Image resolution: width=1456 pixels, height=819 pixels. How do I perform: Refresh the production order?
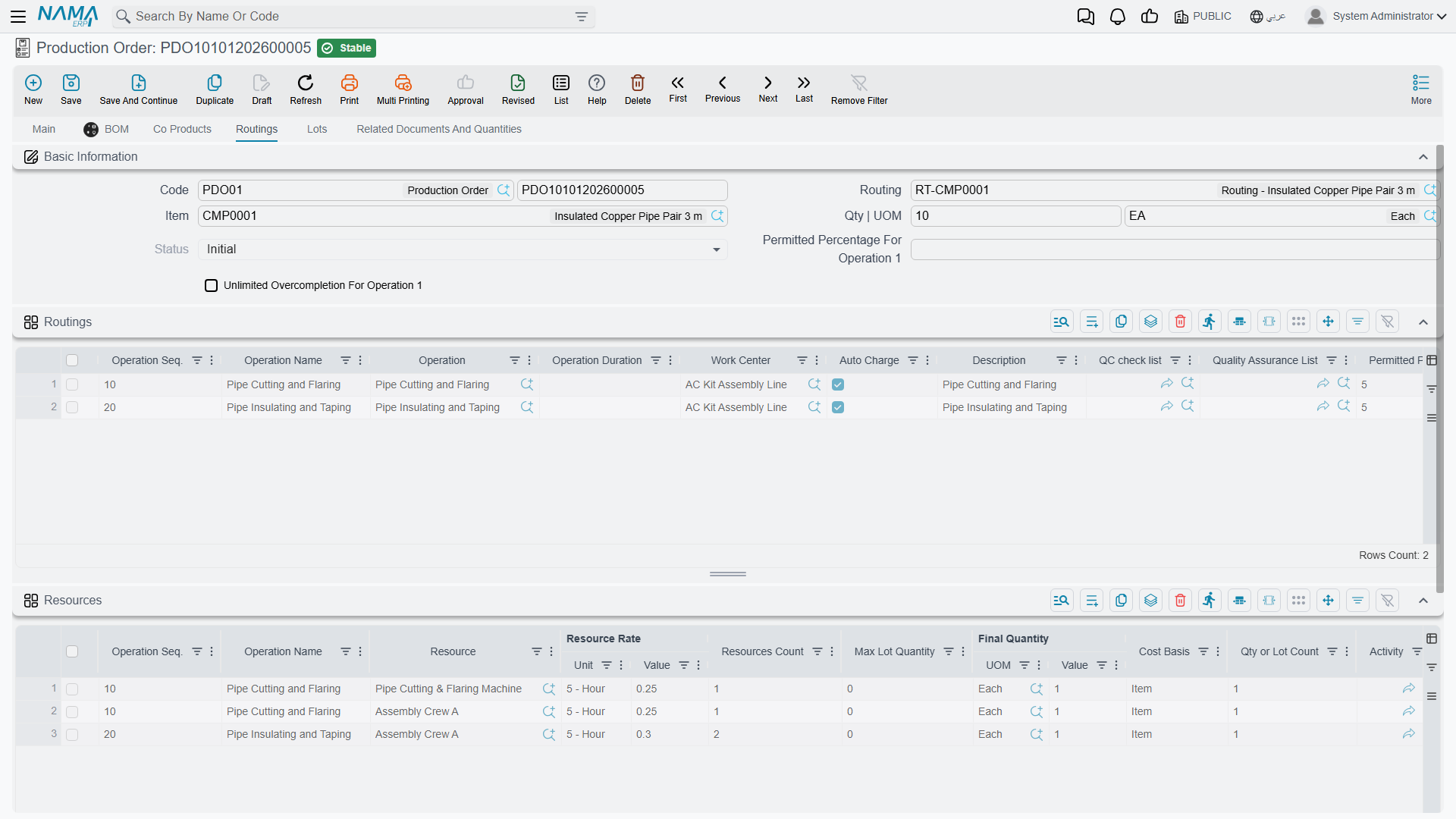306,89
